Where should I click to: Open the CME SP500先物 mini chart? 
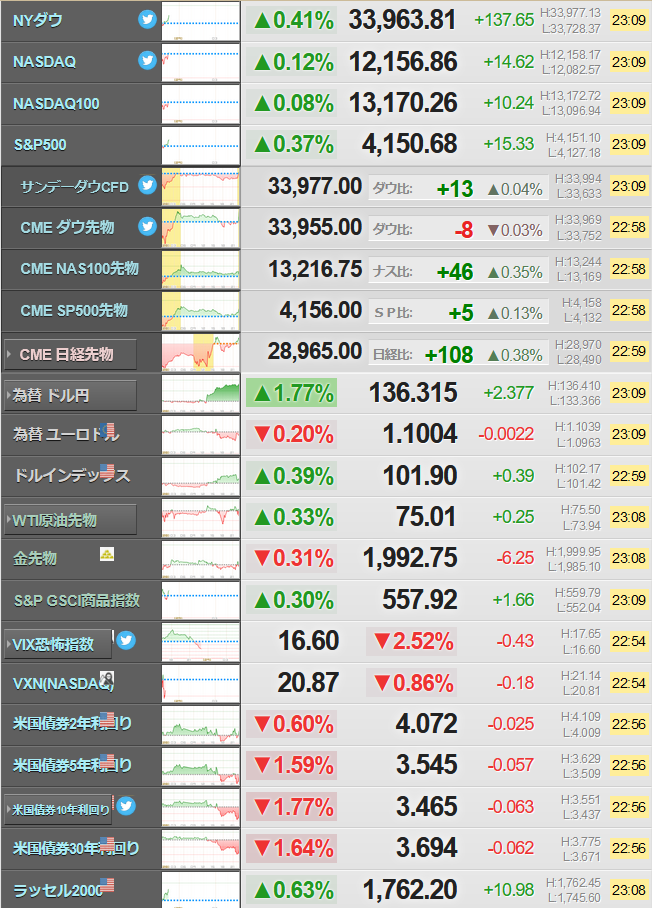(200, 310)
